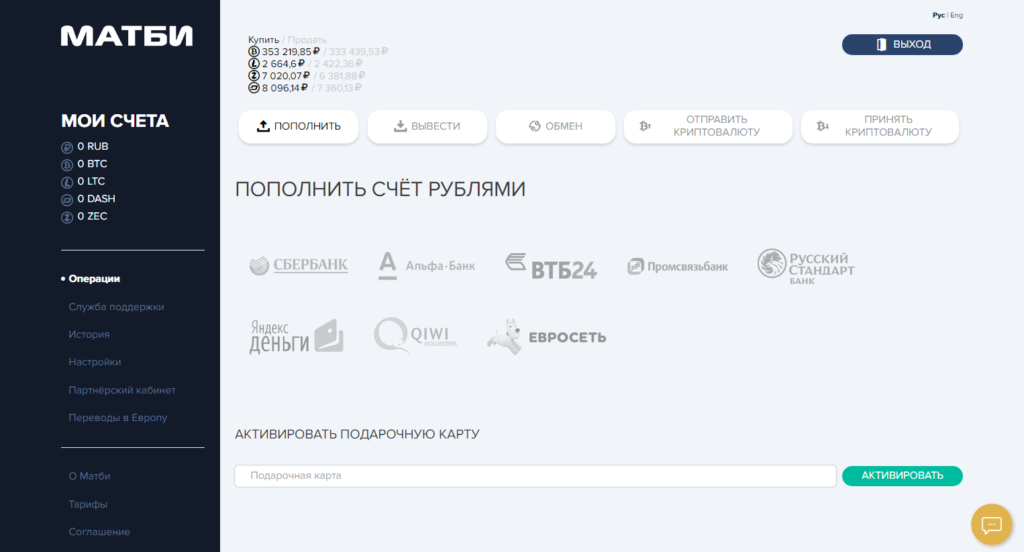Screen dimensions: 1024x552
Task: Switch language to Eng
Action: click(957, 15)
